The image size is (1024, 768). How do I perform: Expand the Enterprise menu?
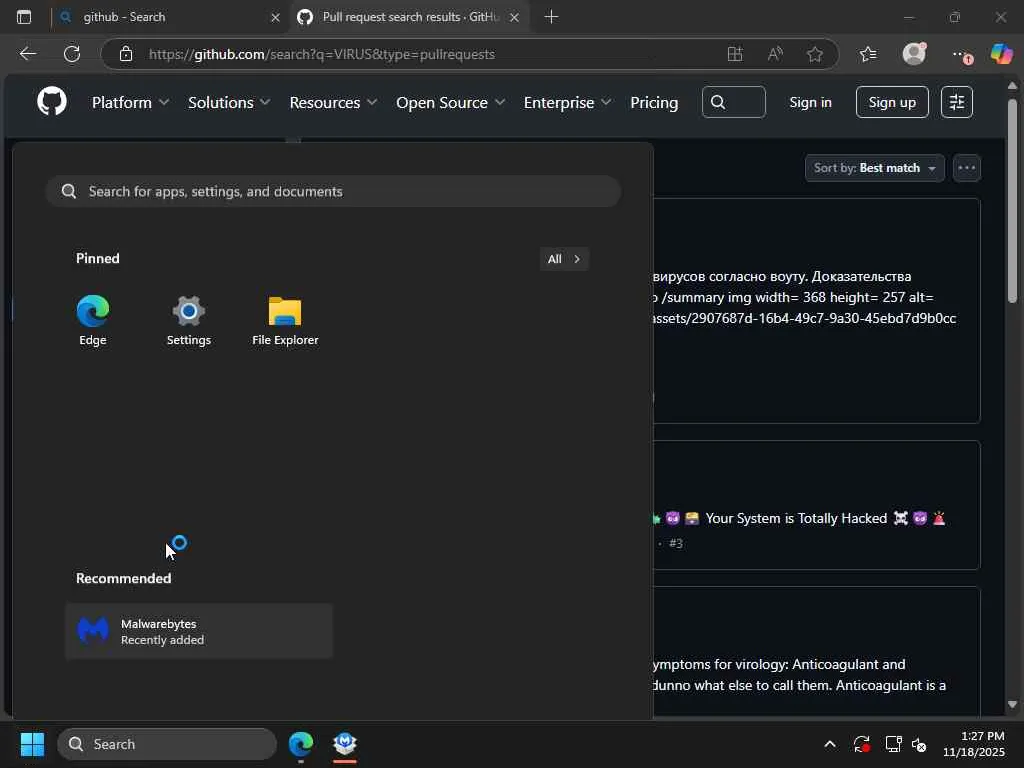(567, 103)
